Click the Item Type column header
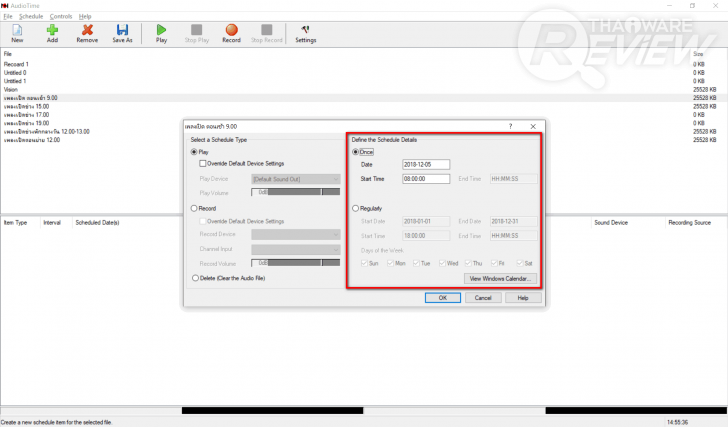Image resolution: width=728 pixels, height=427 pixels. 15,223
